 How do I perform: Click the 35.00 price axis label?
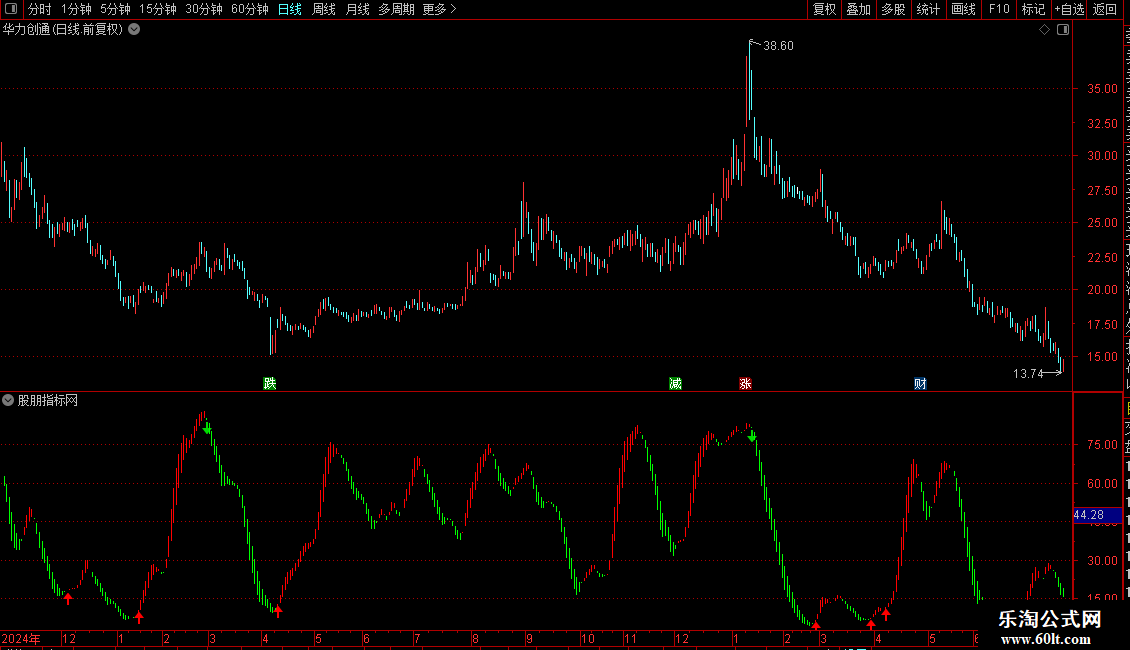point(1102,89)
